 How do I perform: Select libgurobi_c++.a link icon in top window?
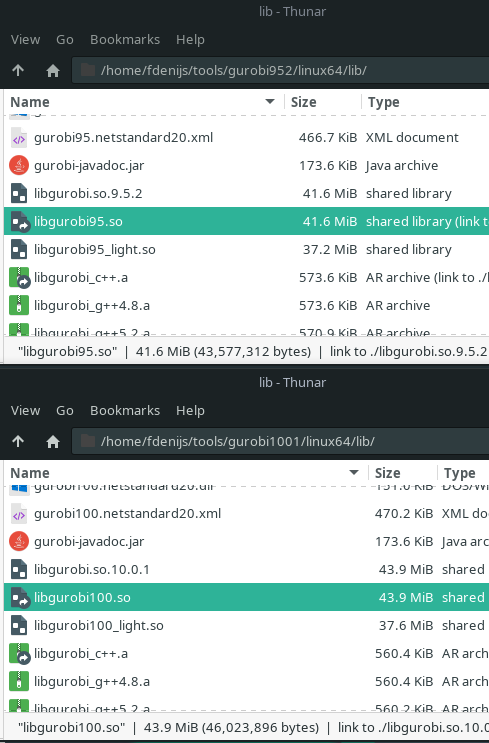(19, 278)
